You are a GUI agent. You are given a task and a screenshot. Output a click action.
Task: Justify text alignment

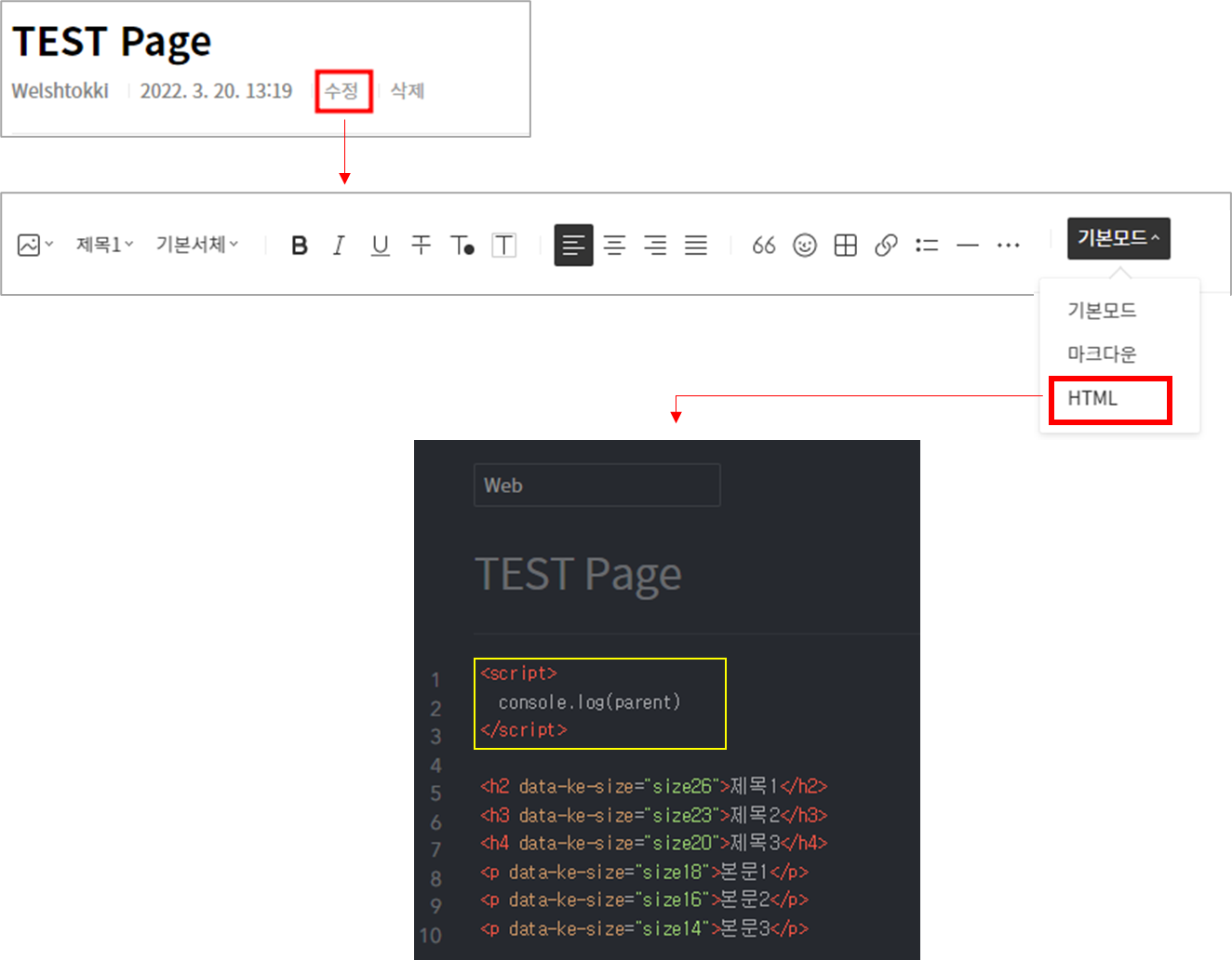(696, 246)
